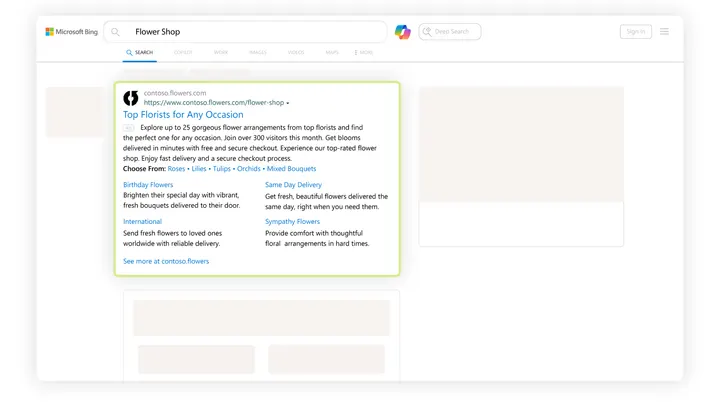
Task: Click the Microsoft Bing logo
Action: point(72,32)
